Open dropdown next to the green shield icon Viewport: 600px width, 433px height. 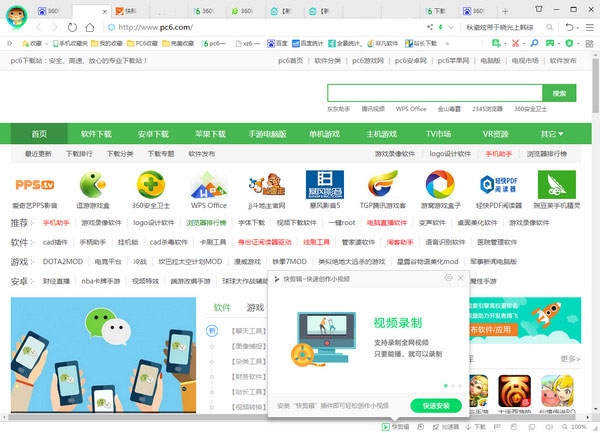(x=578, y=44)
